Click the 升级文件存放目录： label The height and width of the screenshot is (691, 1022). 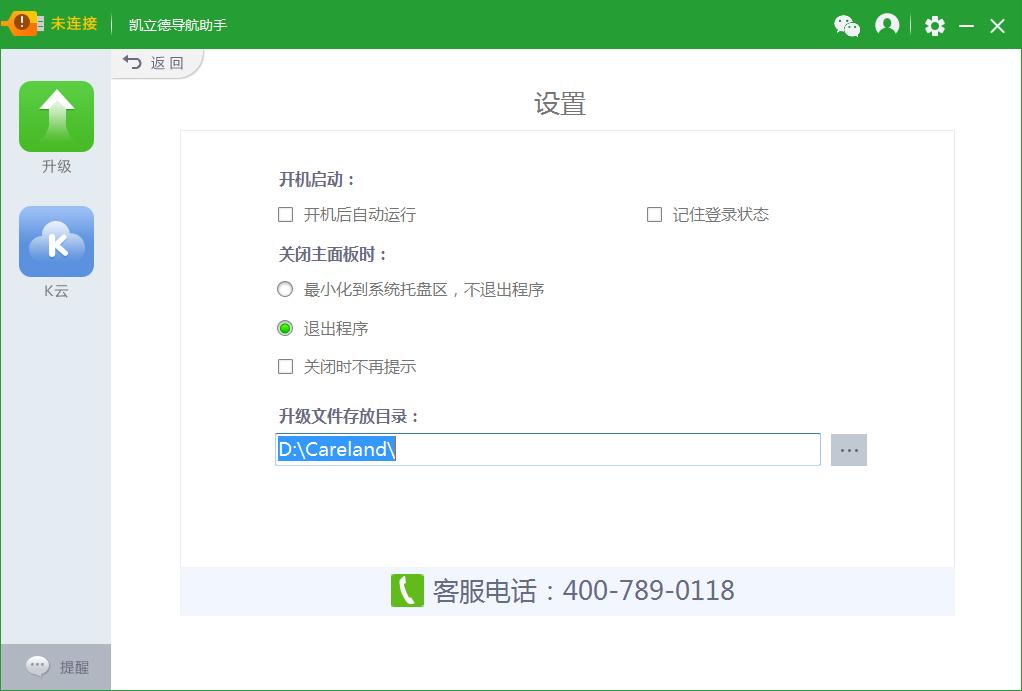(x=349, y=416)
